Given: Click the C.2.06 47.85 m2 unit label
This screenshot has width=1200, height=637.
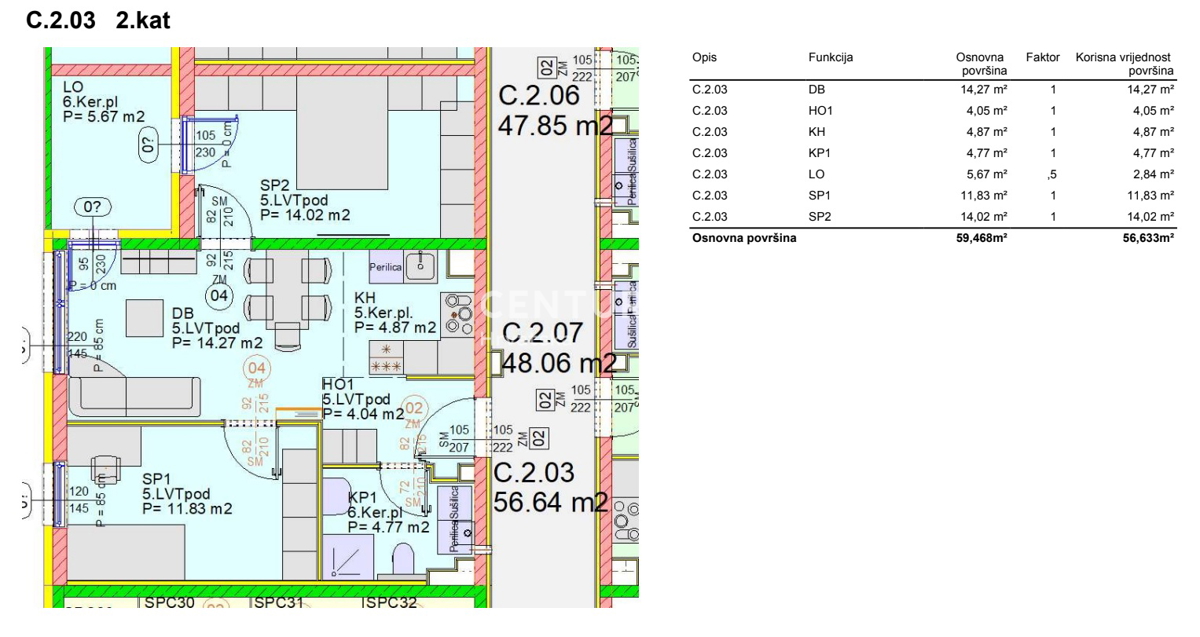Looking at the screenshot, I should point(552,110).
